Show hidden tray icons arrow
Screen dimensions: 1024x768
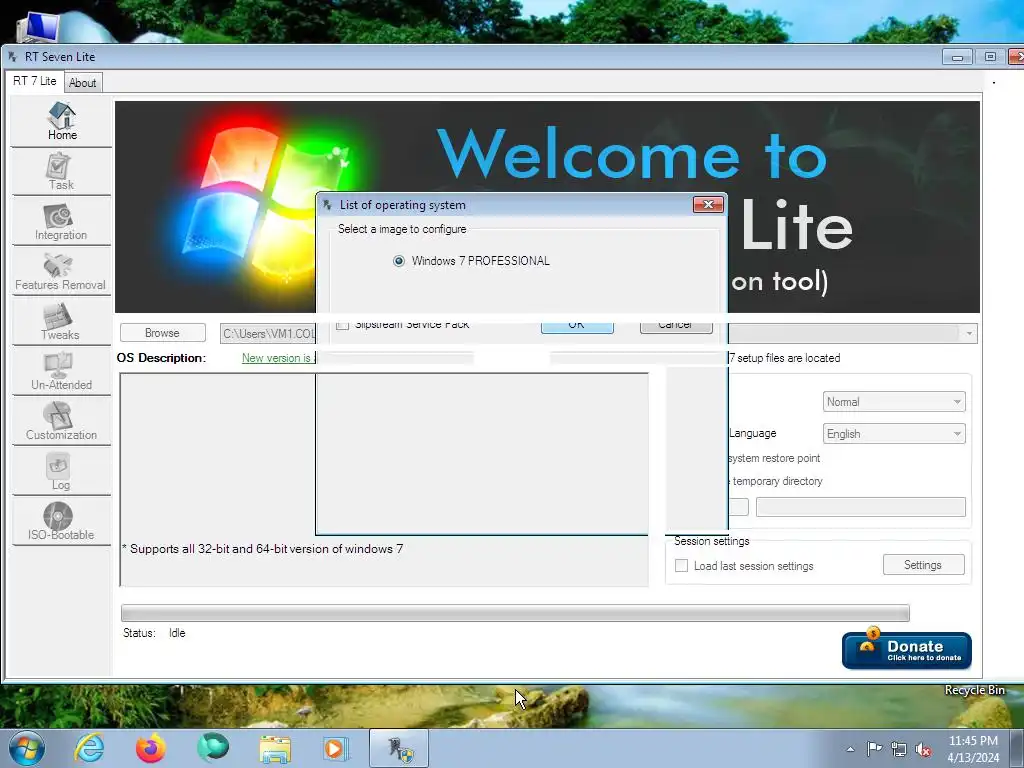850,749
